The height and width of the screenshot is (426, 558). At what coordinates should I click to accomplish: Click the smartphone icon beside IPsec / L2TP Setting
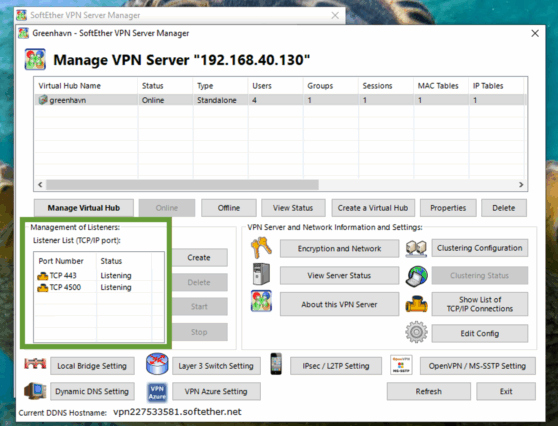point(276,364)
